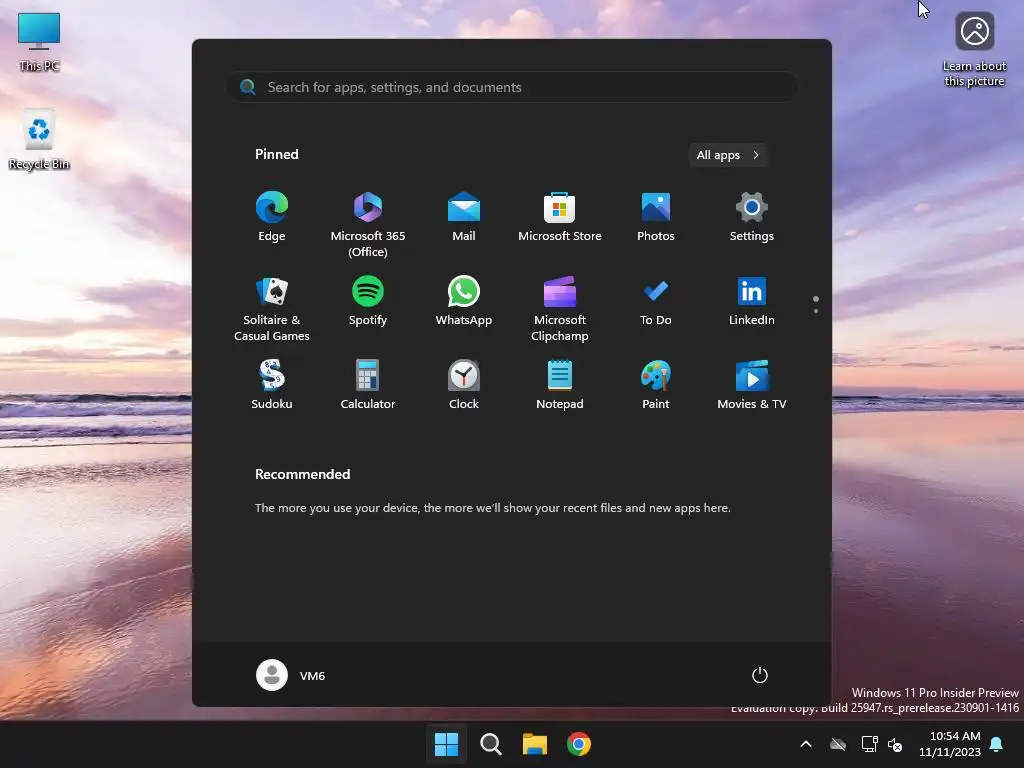Open the Edge browser pinned app
Screen dimensions: 1024x768
[272, 217]
